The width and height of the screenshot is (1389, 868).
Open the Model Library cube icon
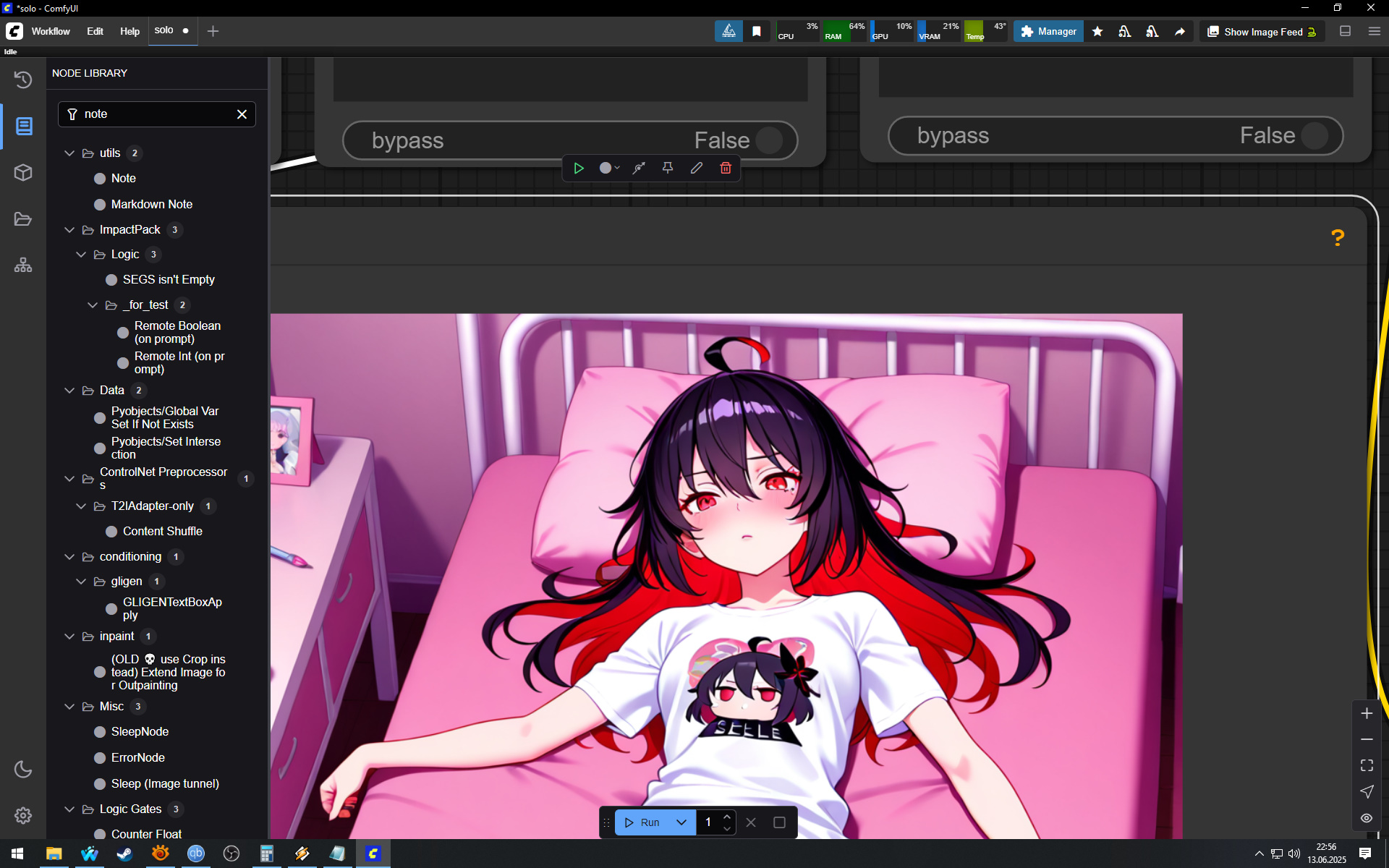click(23, 173)
